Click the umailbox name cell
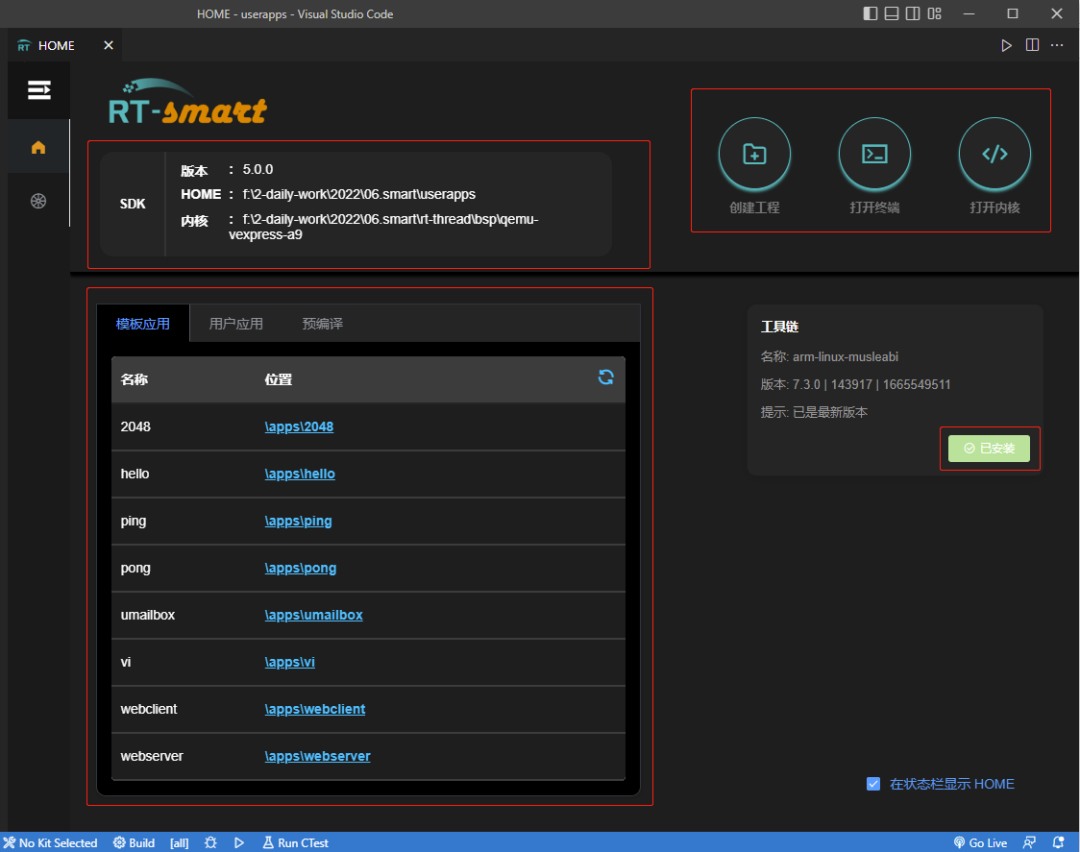 147,615
